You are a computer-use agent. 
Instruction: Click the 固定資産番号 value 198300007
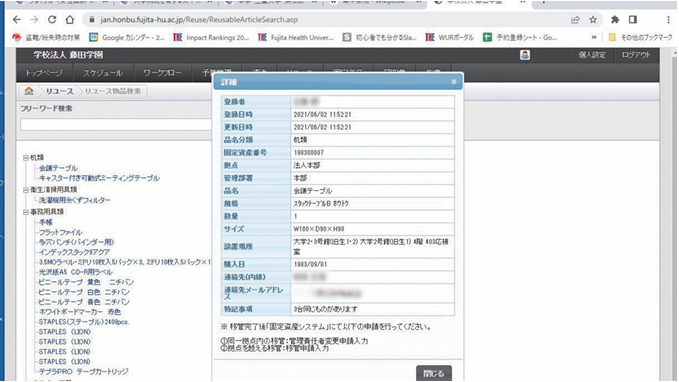pyautogui.click(x=309, y=152)
